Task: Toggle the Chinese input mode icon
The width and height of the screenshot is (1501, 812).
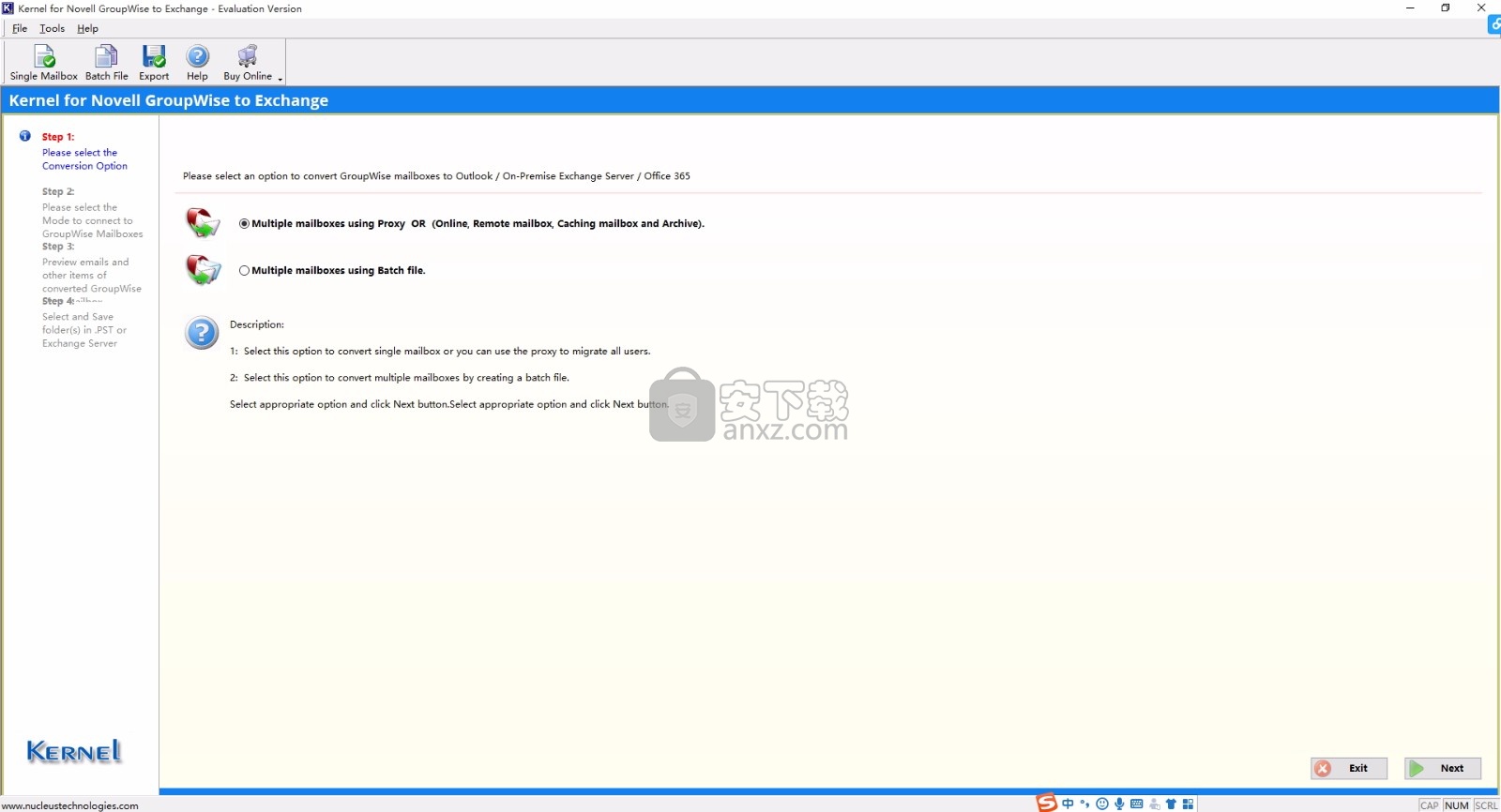Action: pos(1068,804)
